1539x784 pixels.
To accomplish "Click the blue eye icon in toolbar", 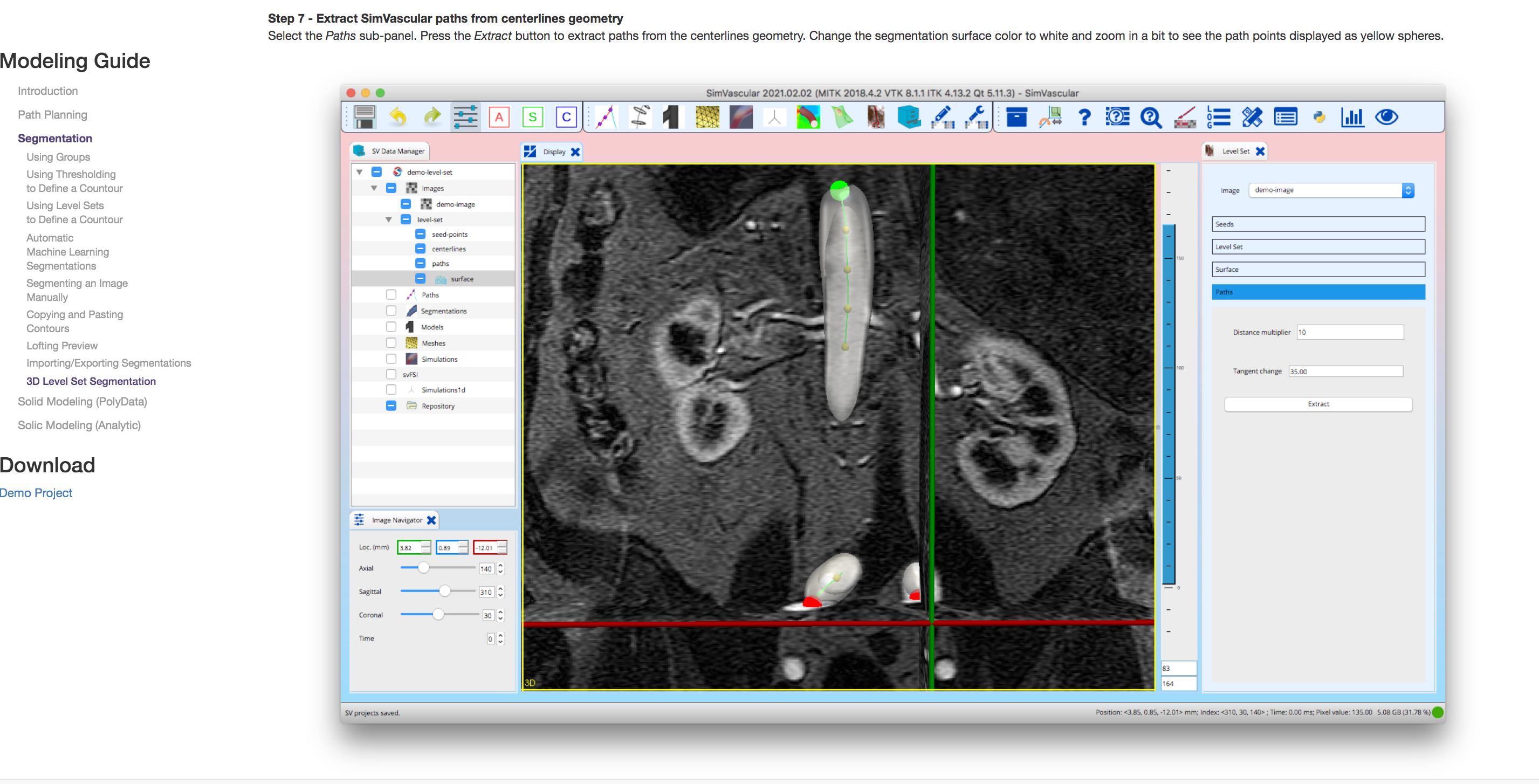I will point(1386,117).
